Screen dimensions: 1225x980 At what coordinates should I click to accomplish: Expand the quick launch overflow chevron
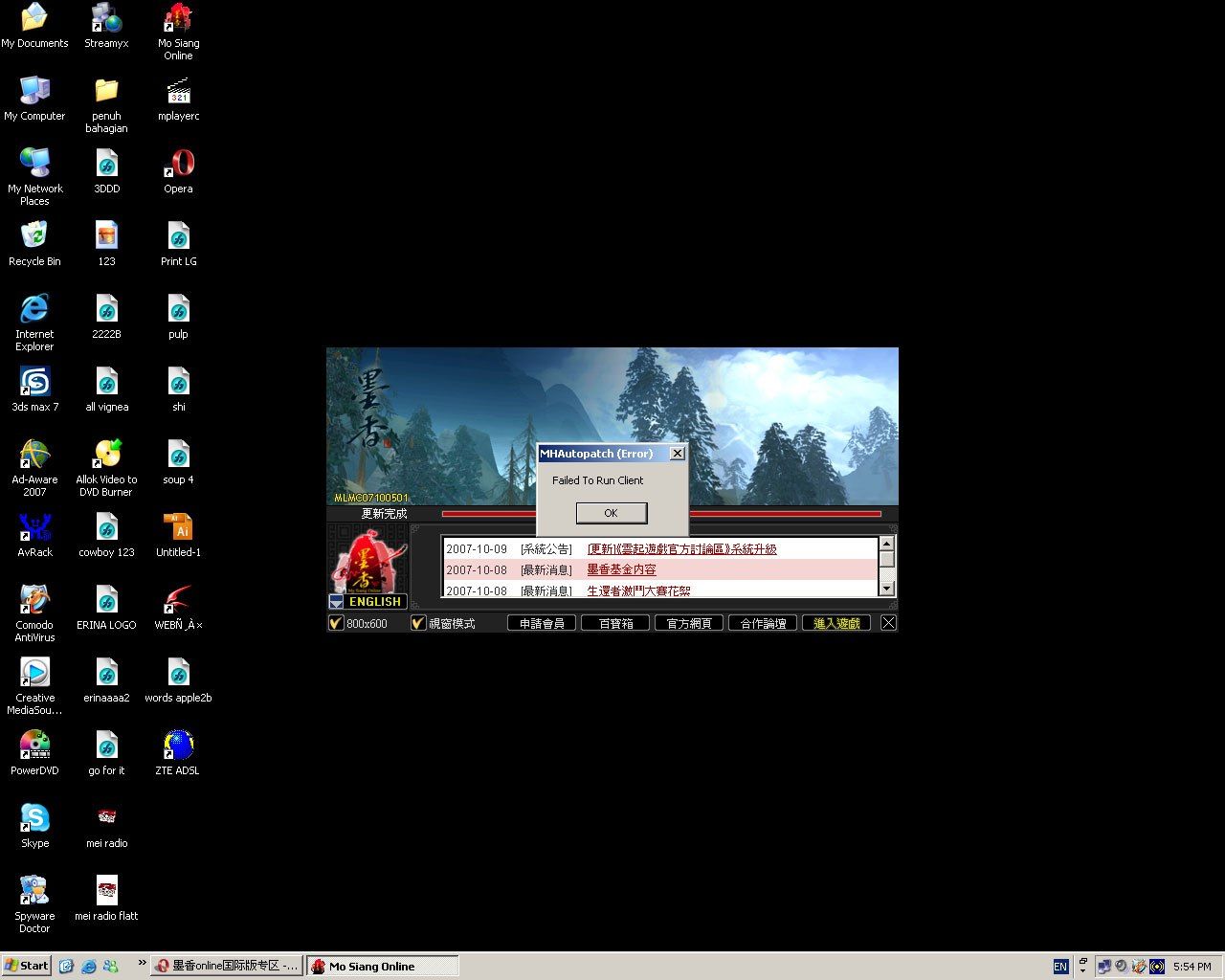[x=142, y=963]
